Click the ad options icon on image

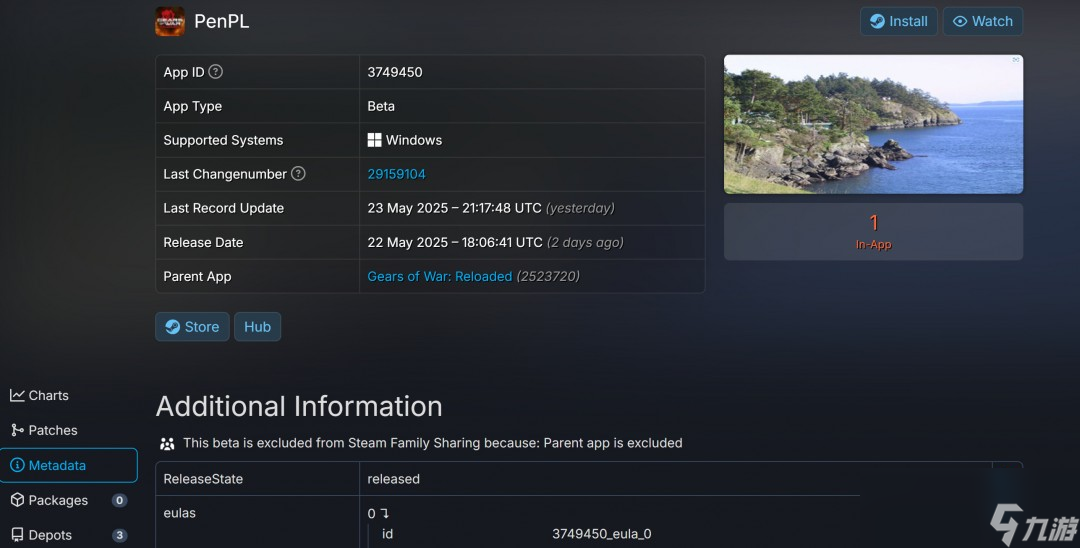[1016, 60]
